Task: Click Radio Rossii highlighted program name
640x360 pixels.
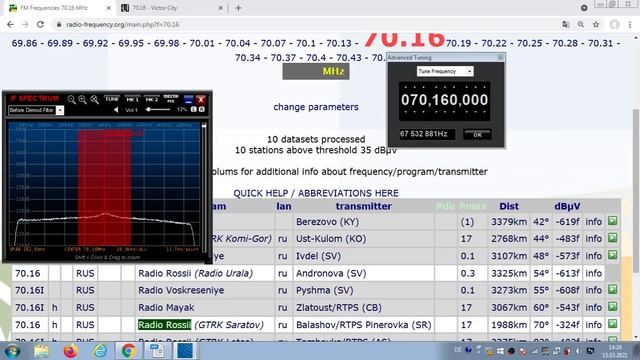Action: pyautogui.click(x=164, y=325)
